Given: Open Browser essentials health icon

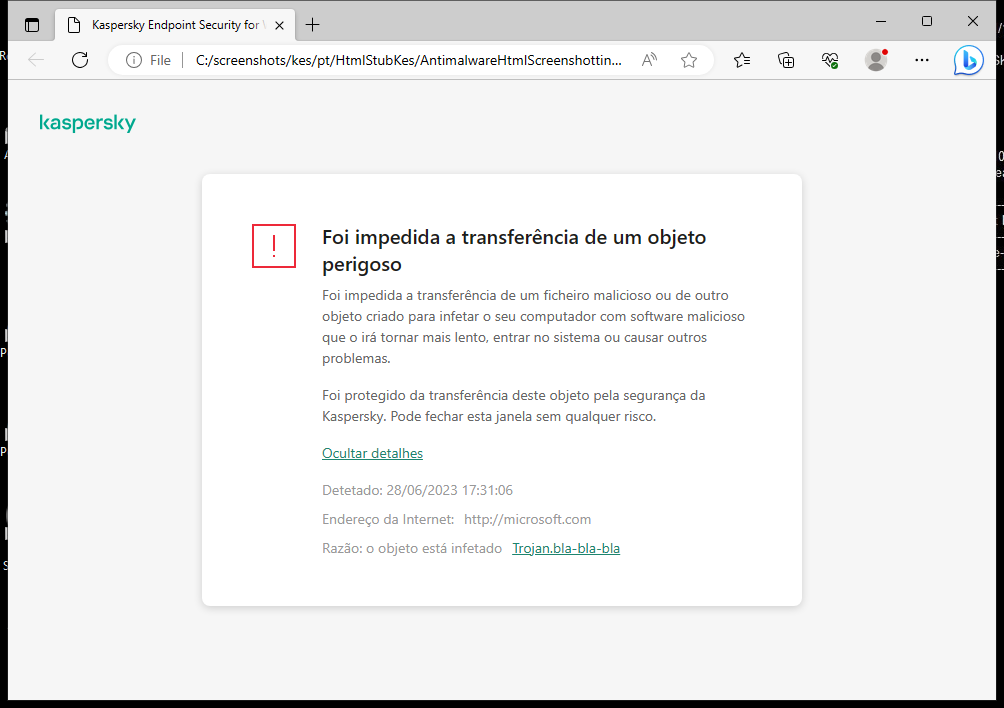Looking at the screenshot, I should click(x=830, y=60).
